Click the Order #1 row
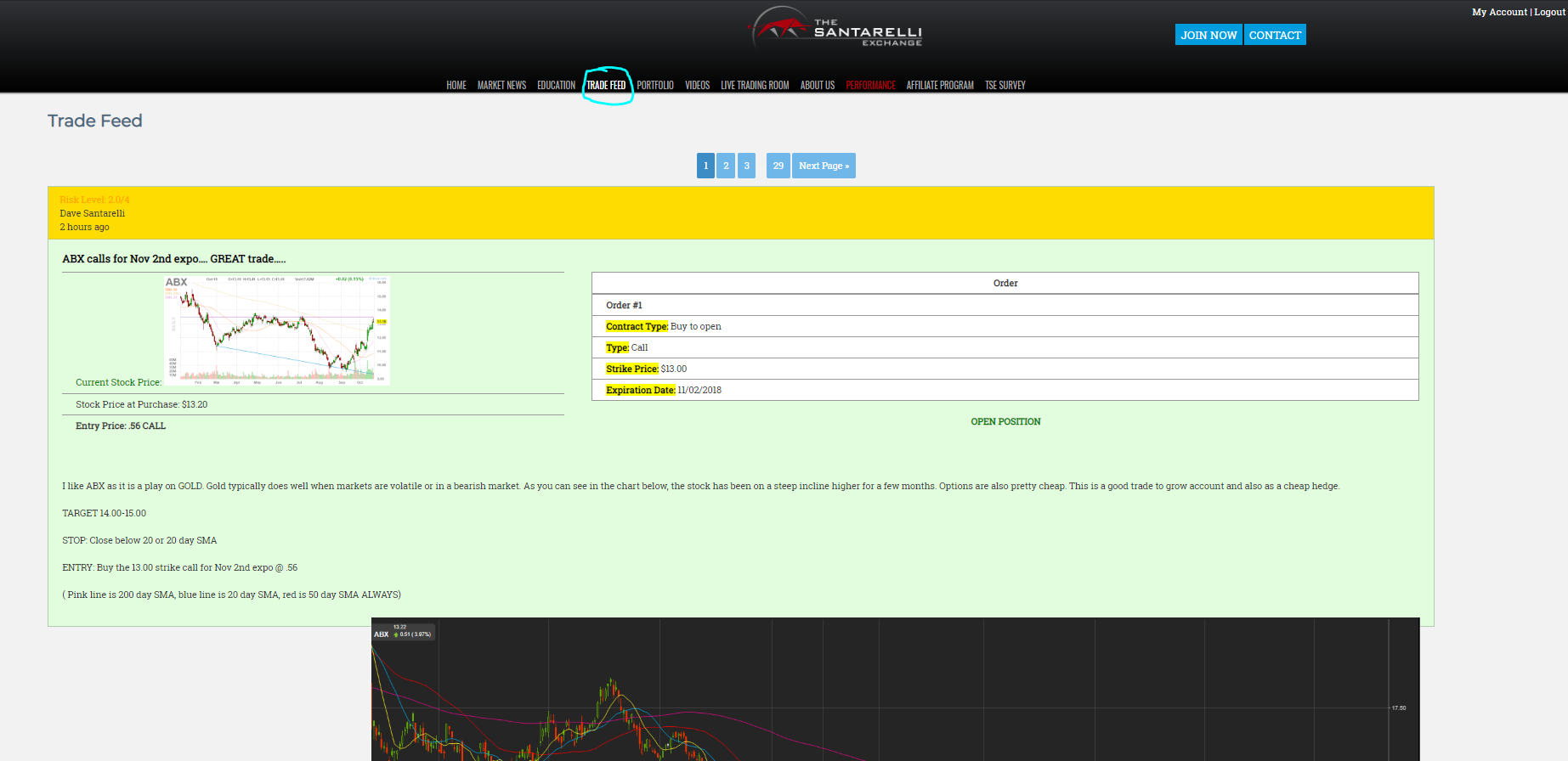 1005,305
